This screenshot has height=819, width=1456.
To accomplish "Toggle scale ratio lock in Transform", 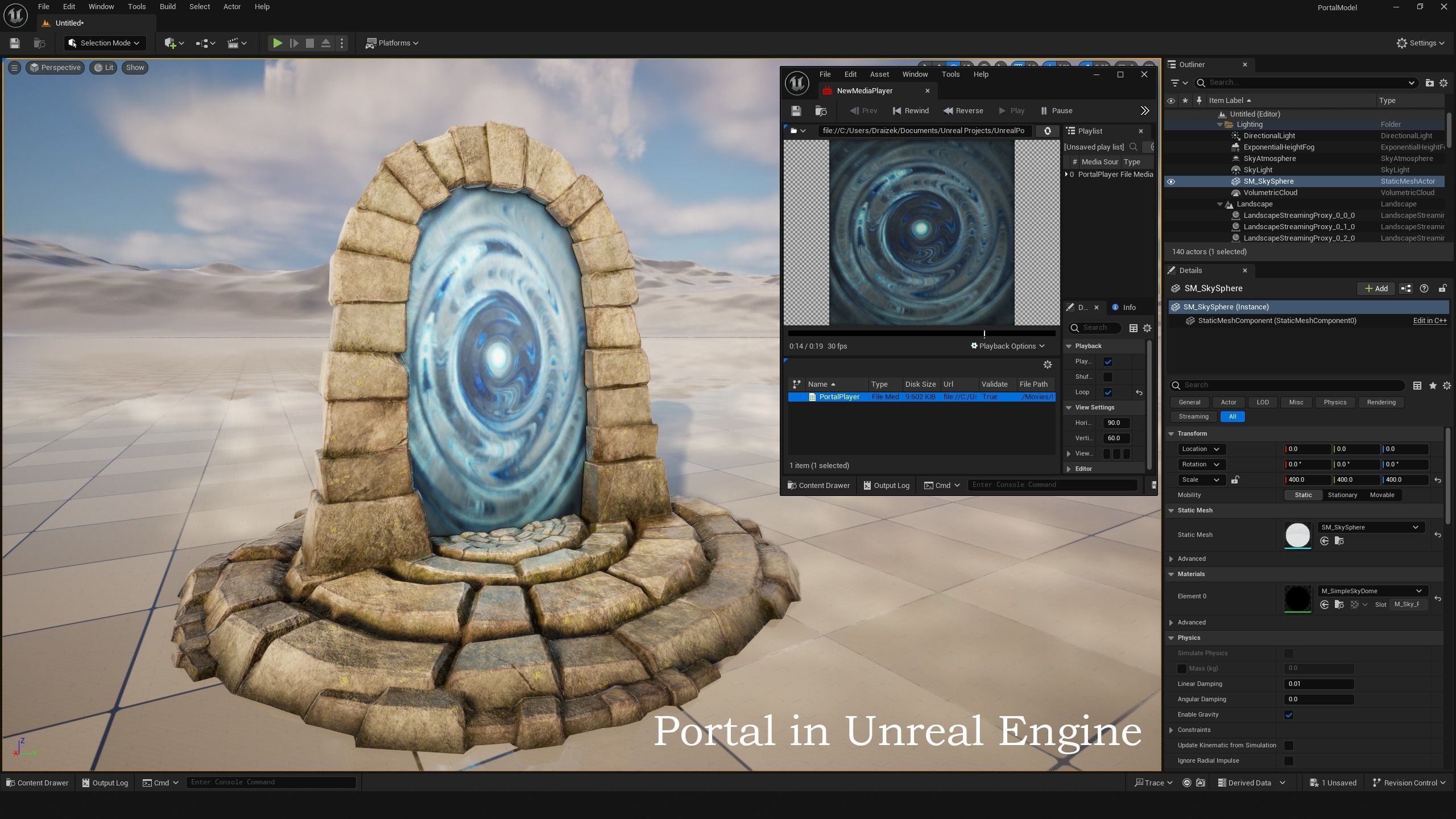I will [x=1235, y=480].
